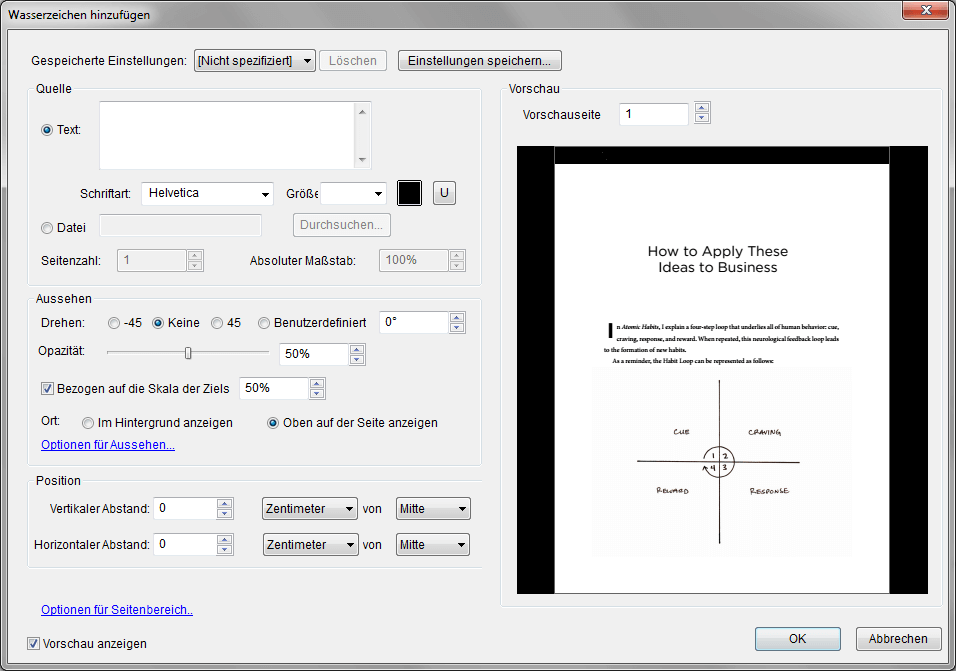This screenshot has width=956, height=671.
Task: Choose Im Hintergrund anzeigen option
Action: (x=89, y=423)
